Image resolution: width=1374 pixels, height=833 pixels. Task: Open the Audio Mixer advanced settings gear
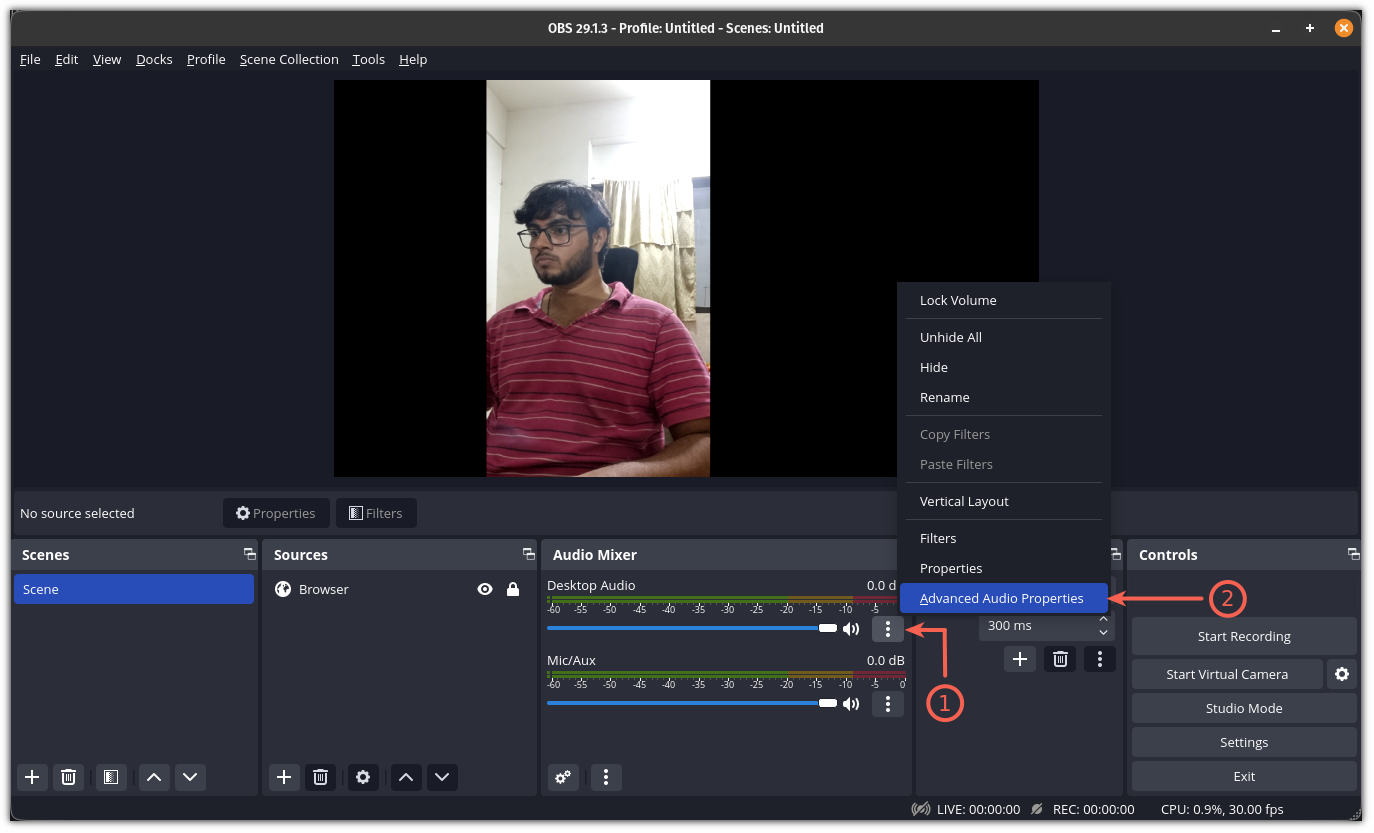[x=562, y=777]
